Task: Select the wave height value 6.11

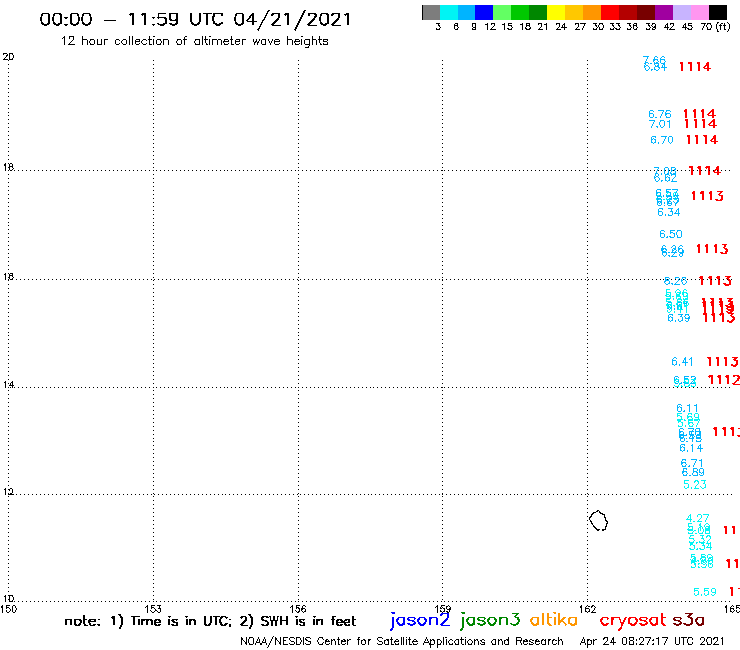Action: click(x=687, y=408)
